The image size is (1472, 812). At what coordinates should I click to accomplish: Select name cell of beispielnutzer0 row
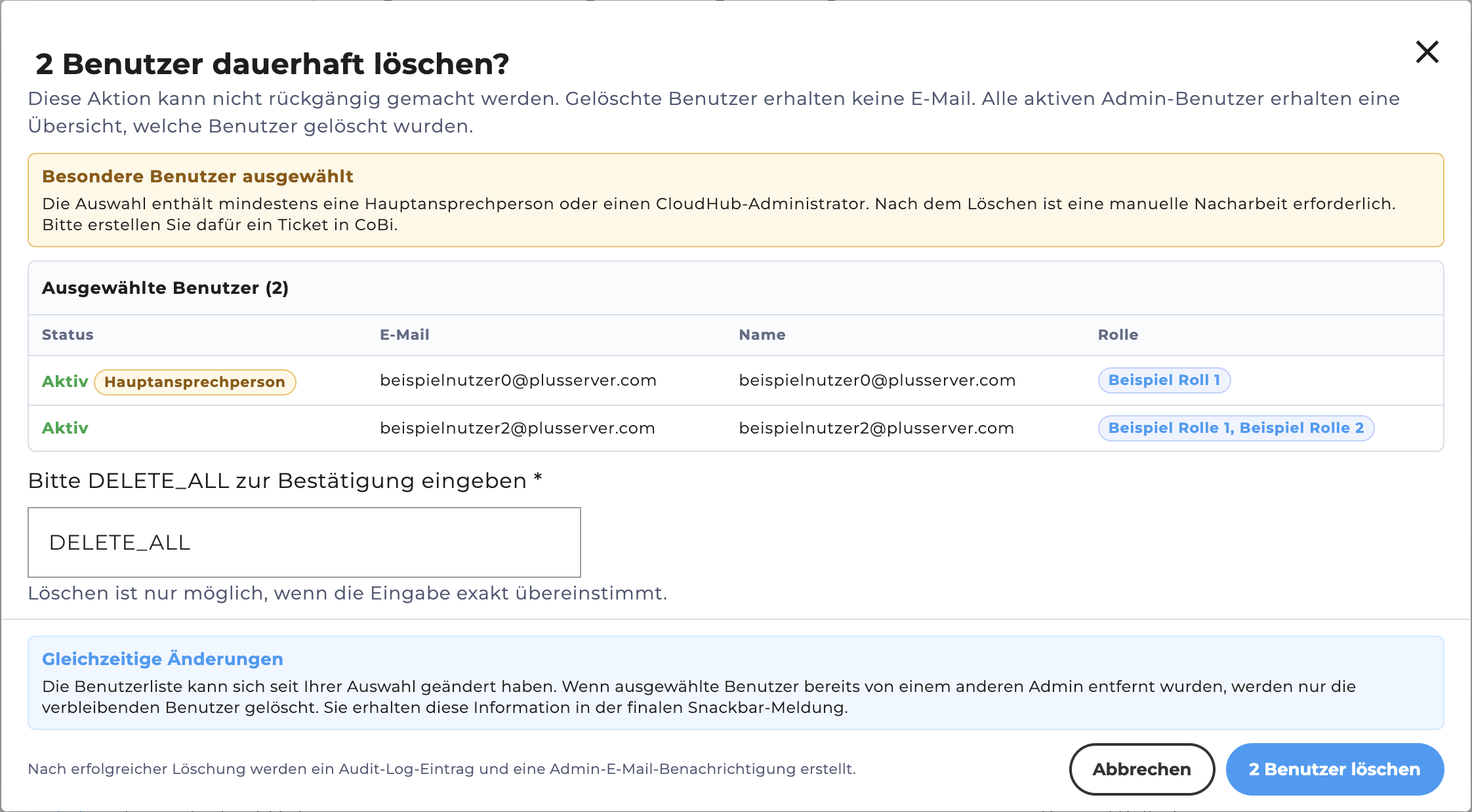point(877,380)
